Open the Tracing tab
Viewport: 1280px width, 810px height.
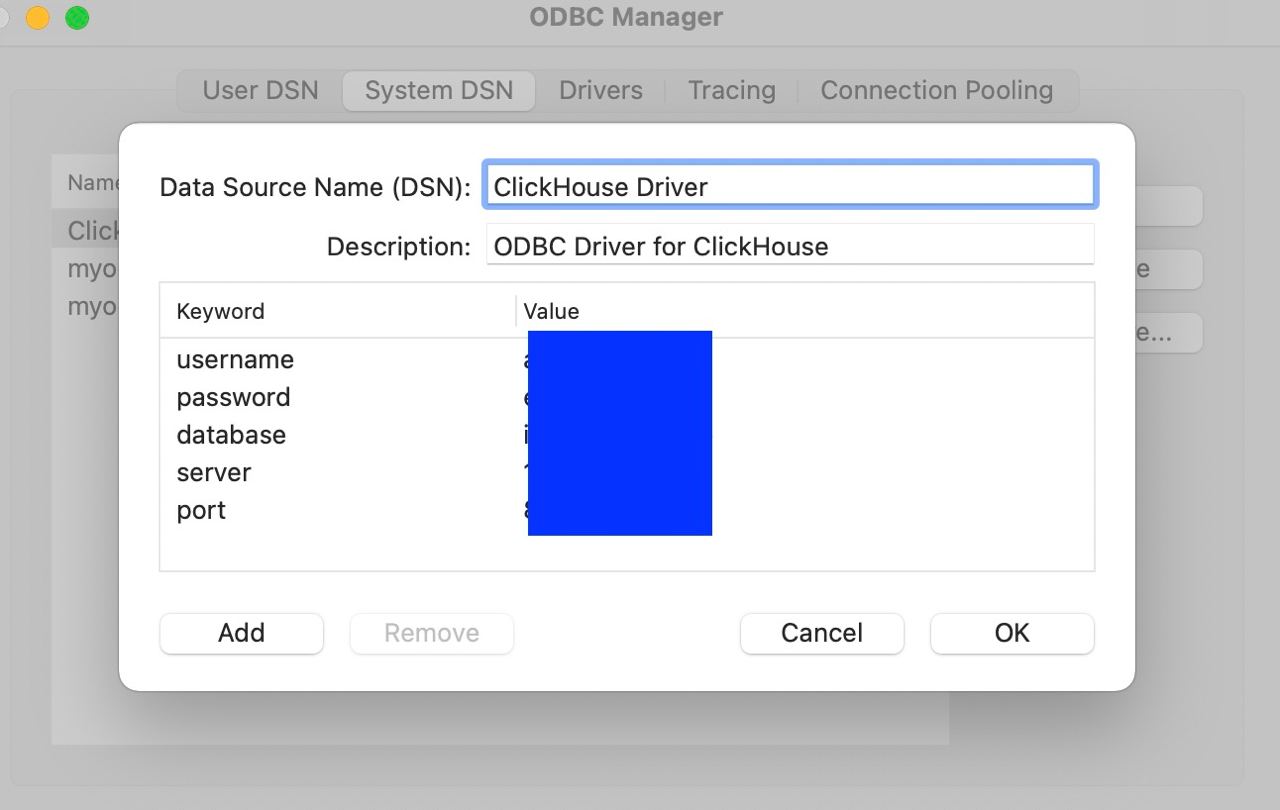731,90
